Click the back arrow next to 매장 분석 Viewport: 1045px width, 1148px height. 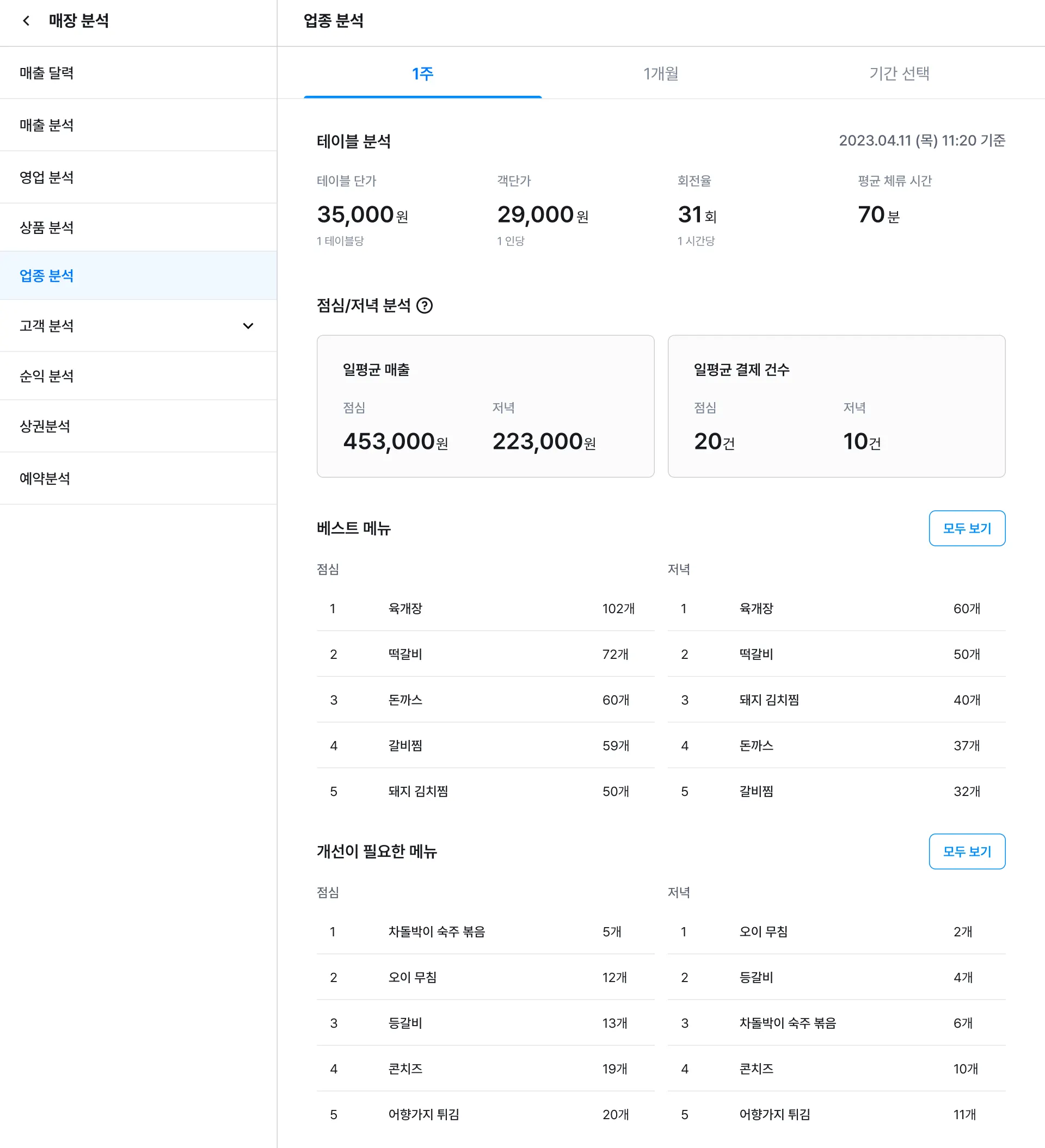click(26, 21)
